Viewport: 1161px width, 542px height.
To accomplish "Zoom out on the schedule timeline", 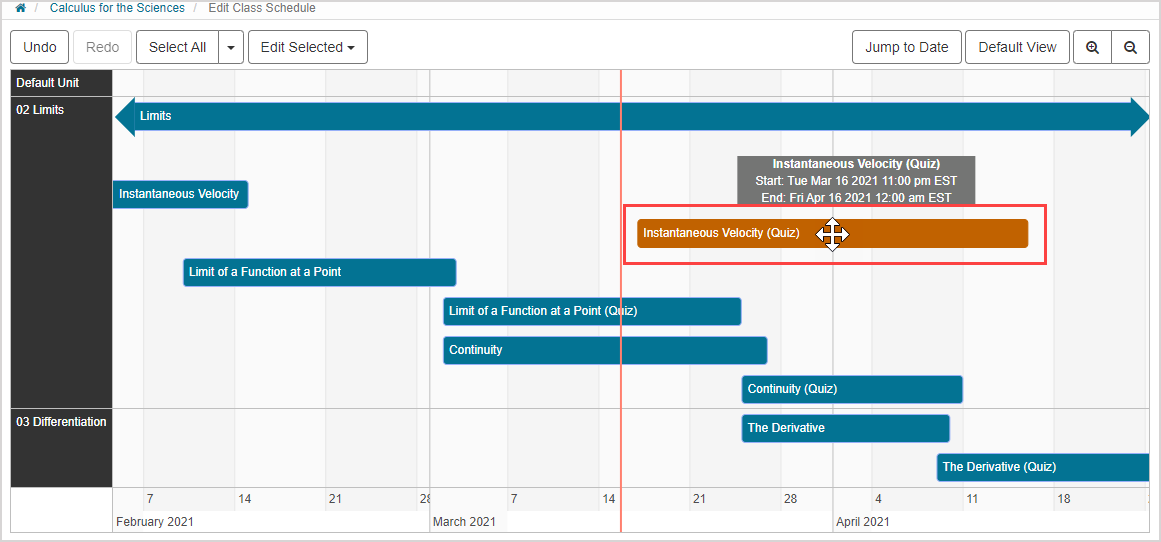I will 1130,47.
